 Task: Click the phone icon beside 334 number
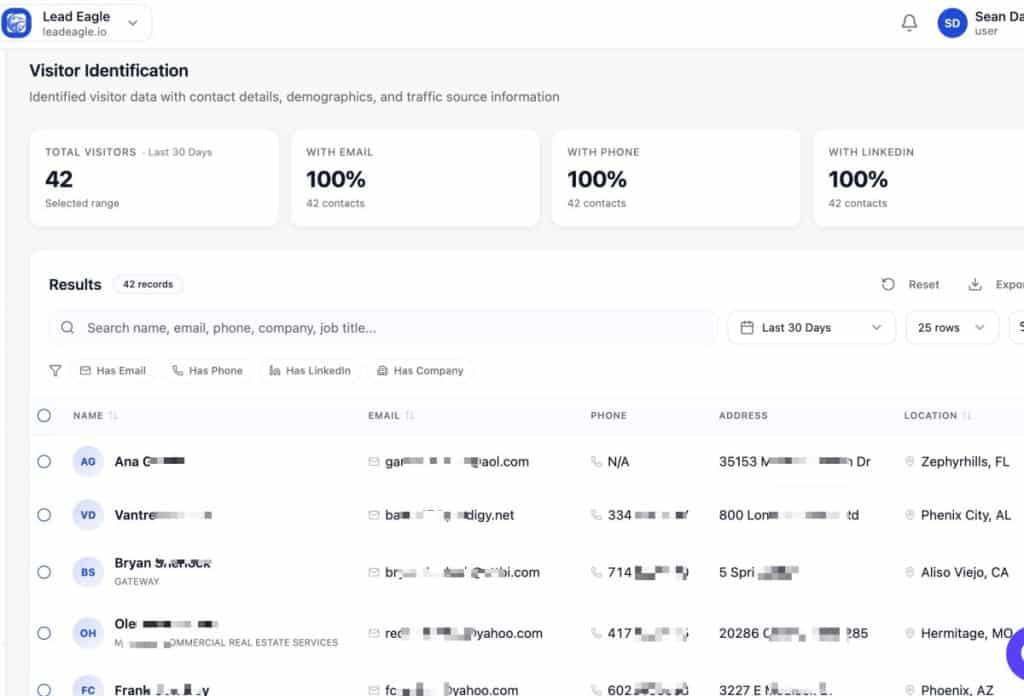[x=596, y=515]
